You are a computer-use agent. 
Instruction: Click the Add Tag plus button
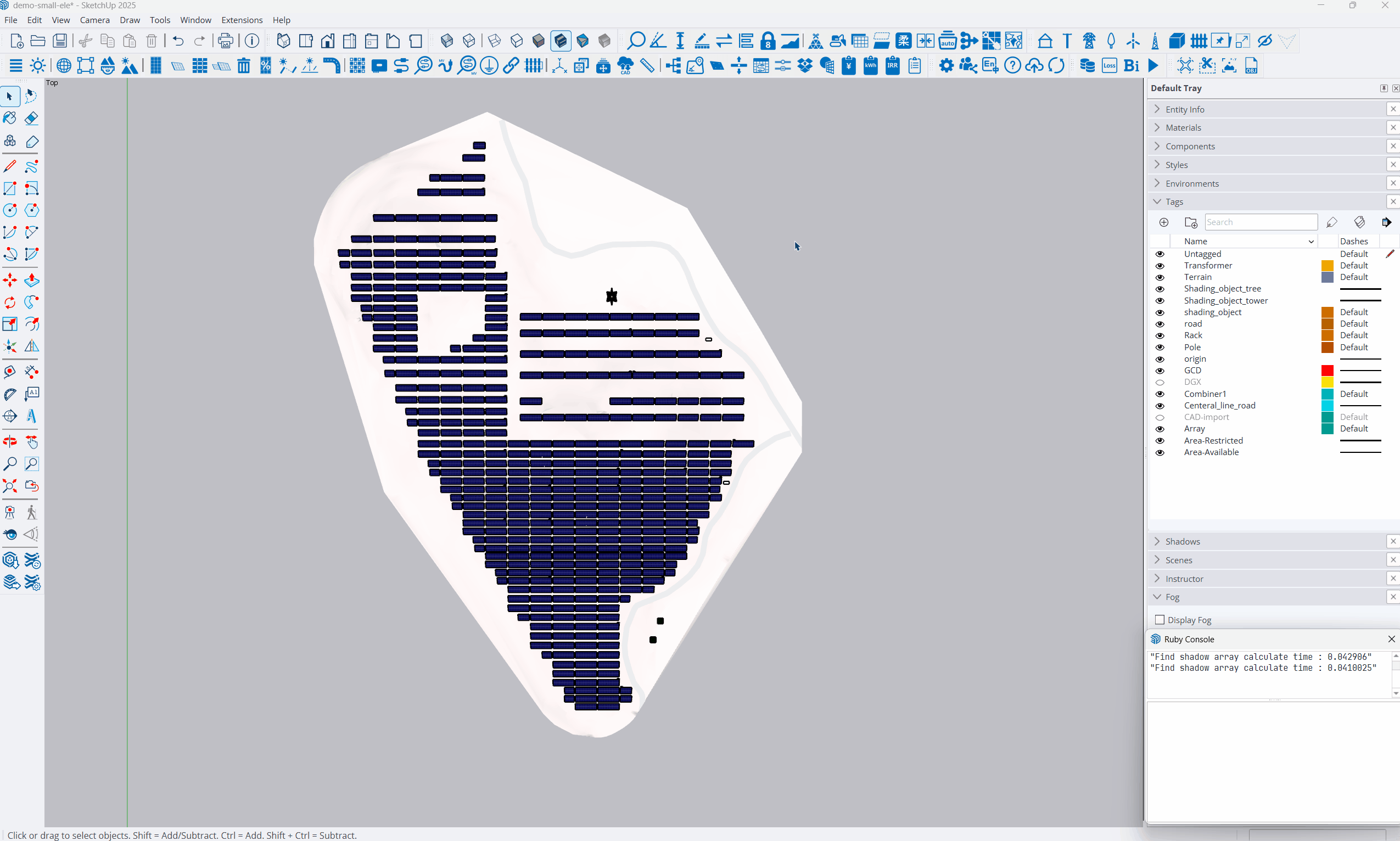point(1163,222)
